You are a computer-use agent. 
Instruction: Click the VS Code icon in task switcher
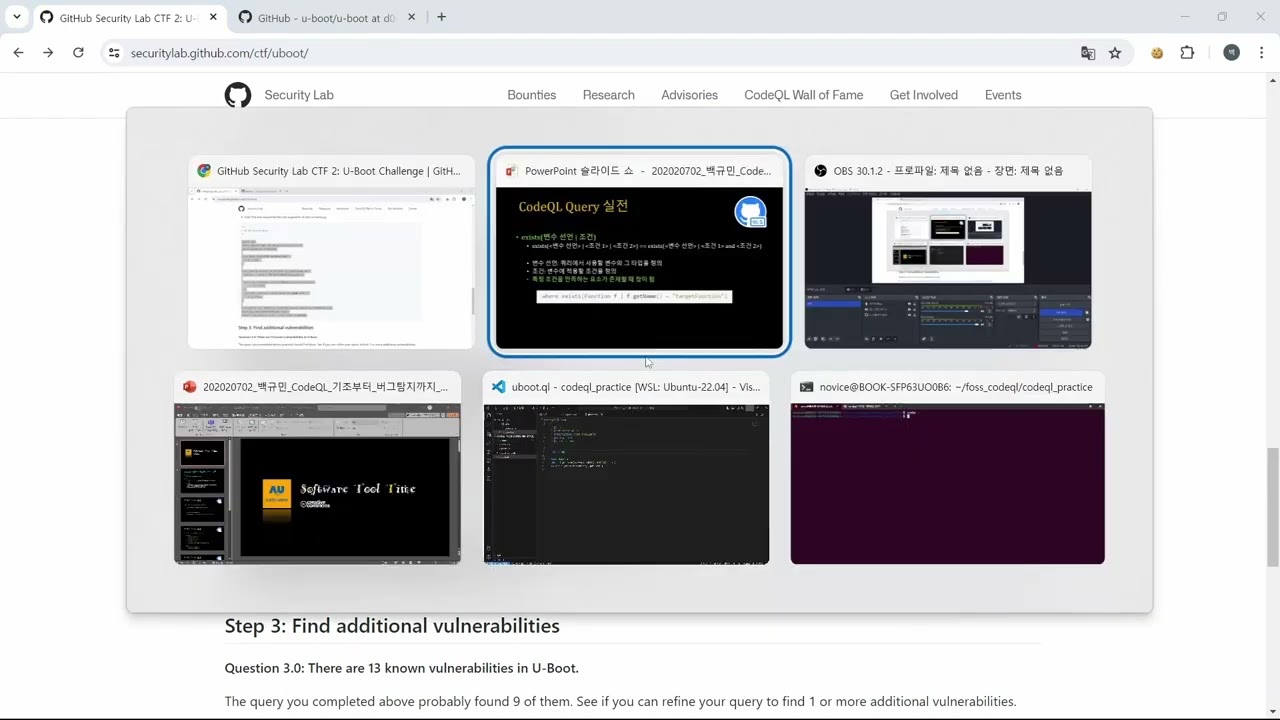499,387
